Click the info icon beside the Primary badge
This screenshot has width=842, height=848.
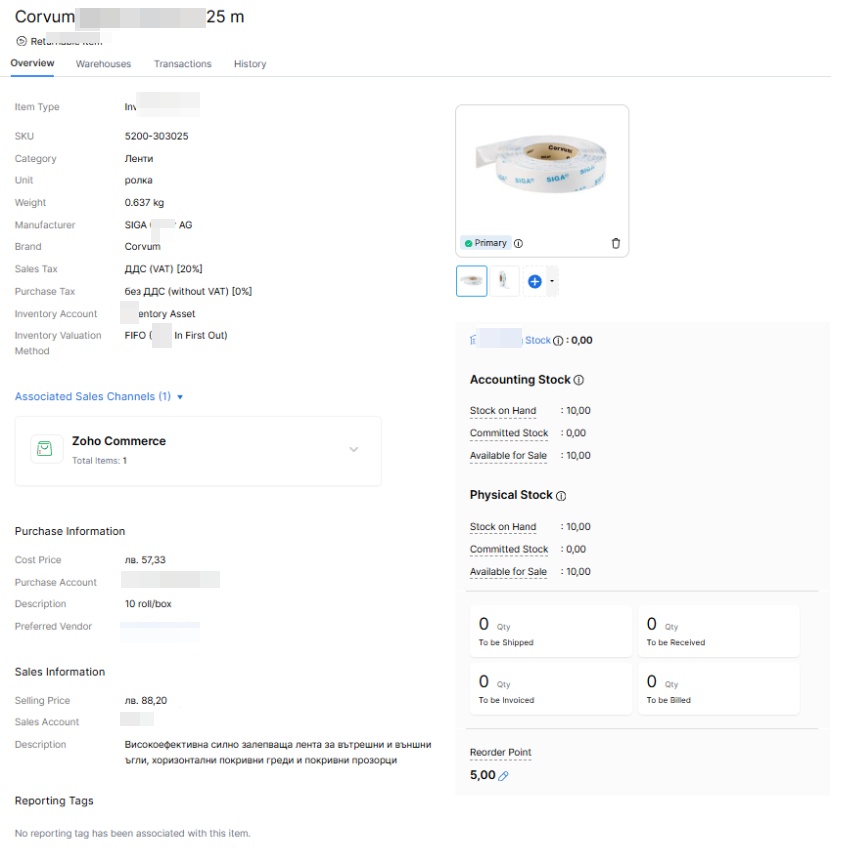[x=517, y=243]
